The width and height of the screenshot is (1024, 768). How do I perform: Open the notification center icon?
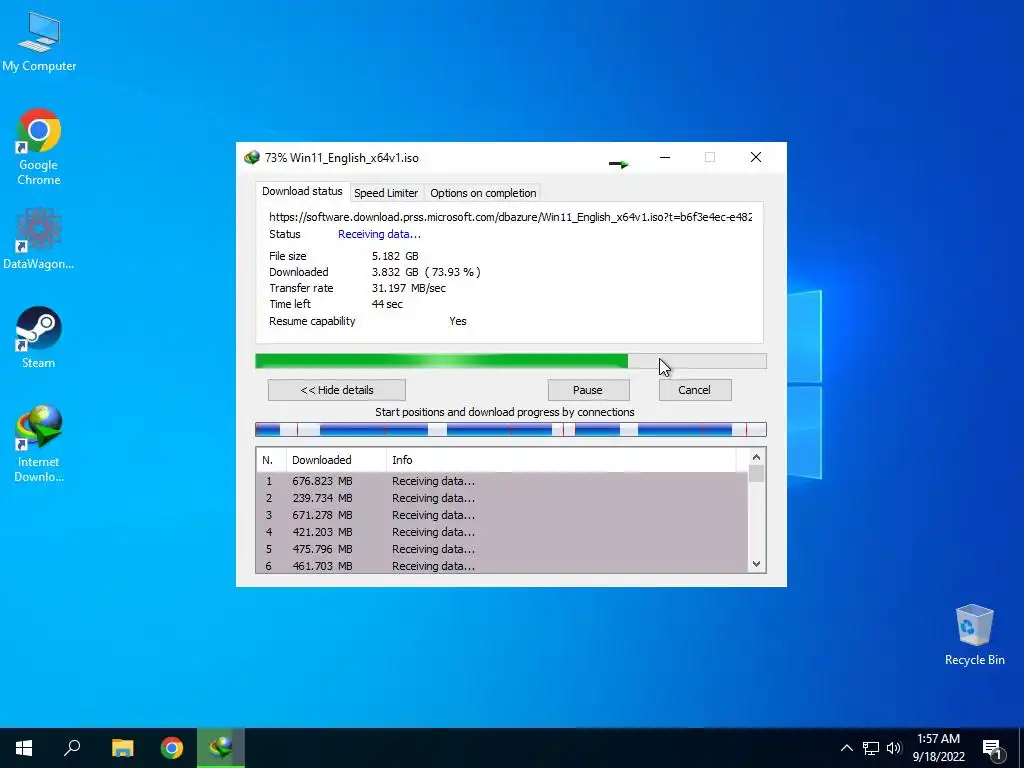click(991, 748)
